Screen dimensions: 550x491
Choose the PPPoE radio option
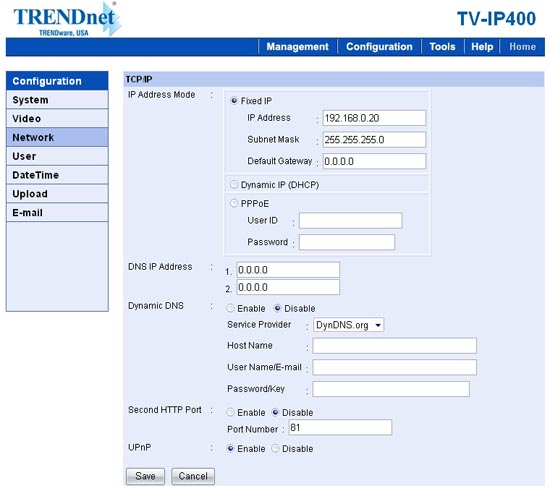pos(234,203)
